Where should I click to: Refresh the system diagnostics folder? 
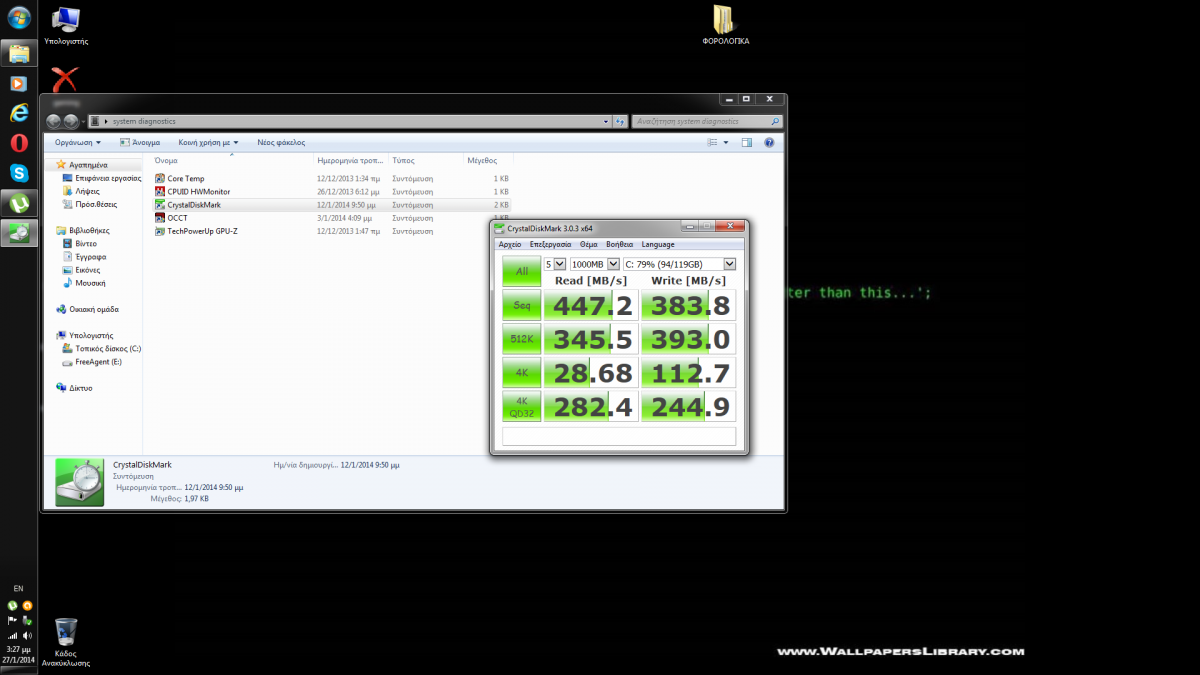(620, 121)
